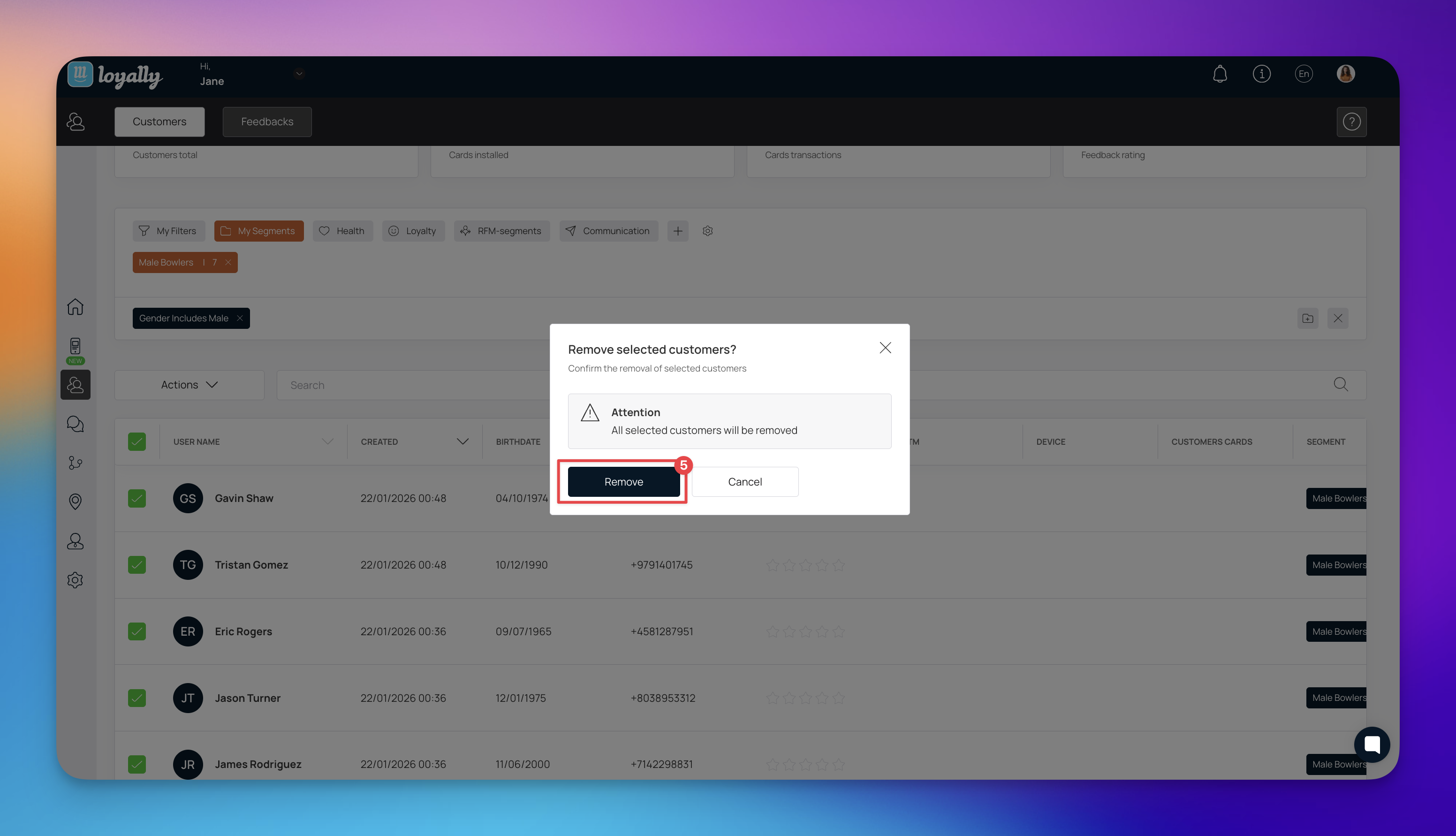Click the location pin sidebar icon
Screen dimensions: 1456x836
pyautogui.click(x=75, y=502)
